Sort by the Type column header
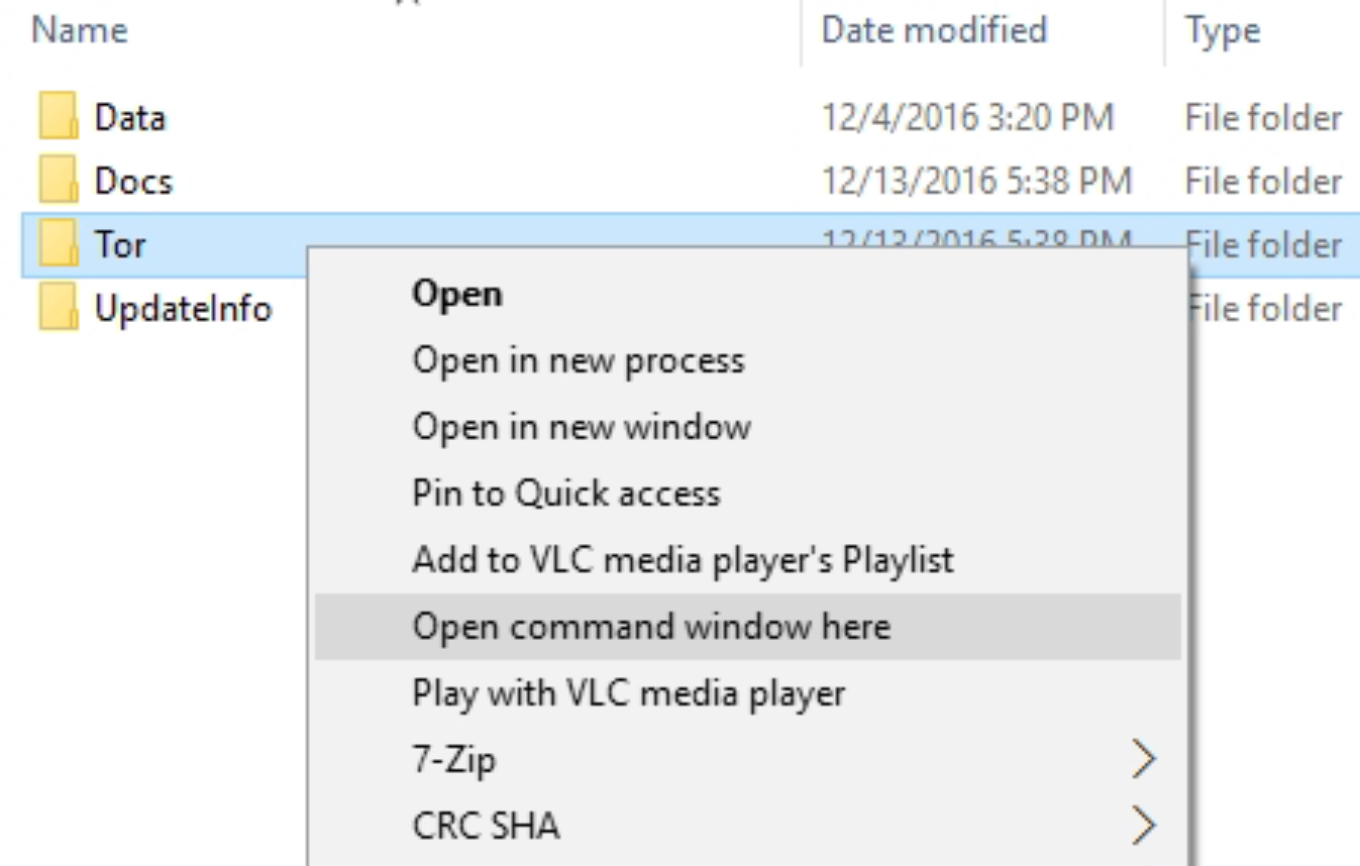The height and width of the screenshot is (866, 1360). click(1223, 31)
